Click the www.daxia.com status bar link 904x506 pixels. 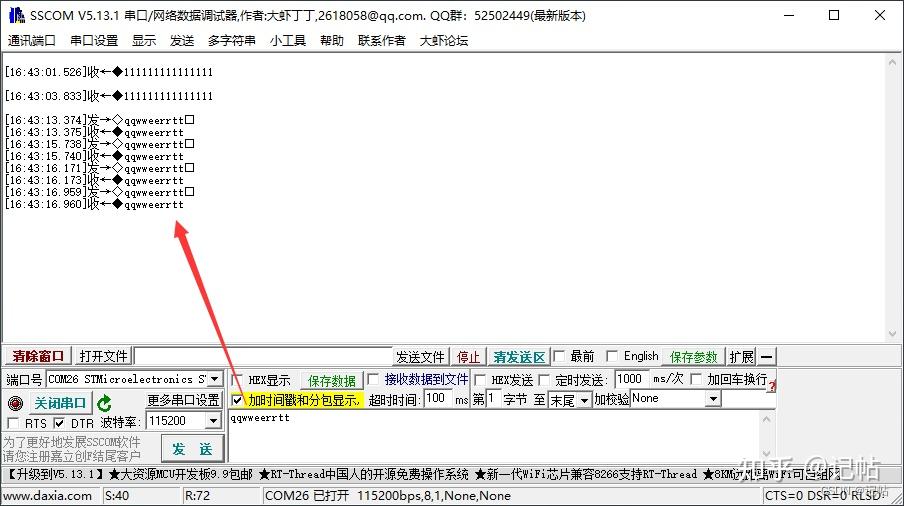[x=47, y=496]
